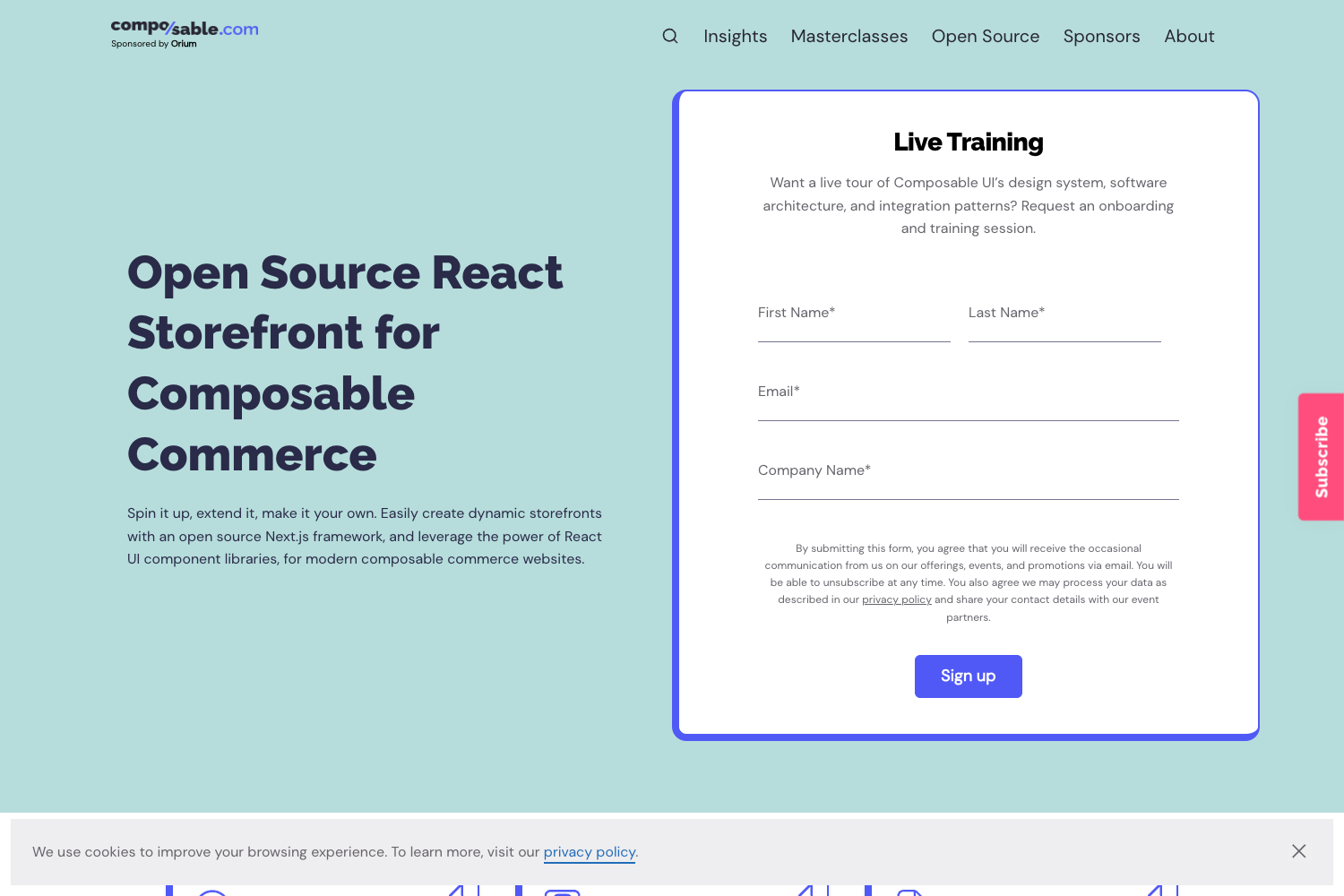This screenshot has height=896, width=1344.
Task: Click the Live Training form heading
Action: pos(968,142)
